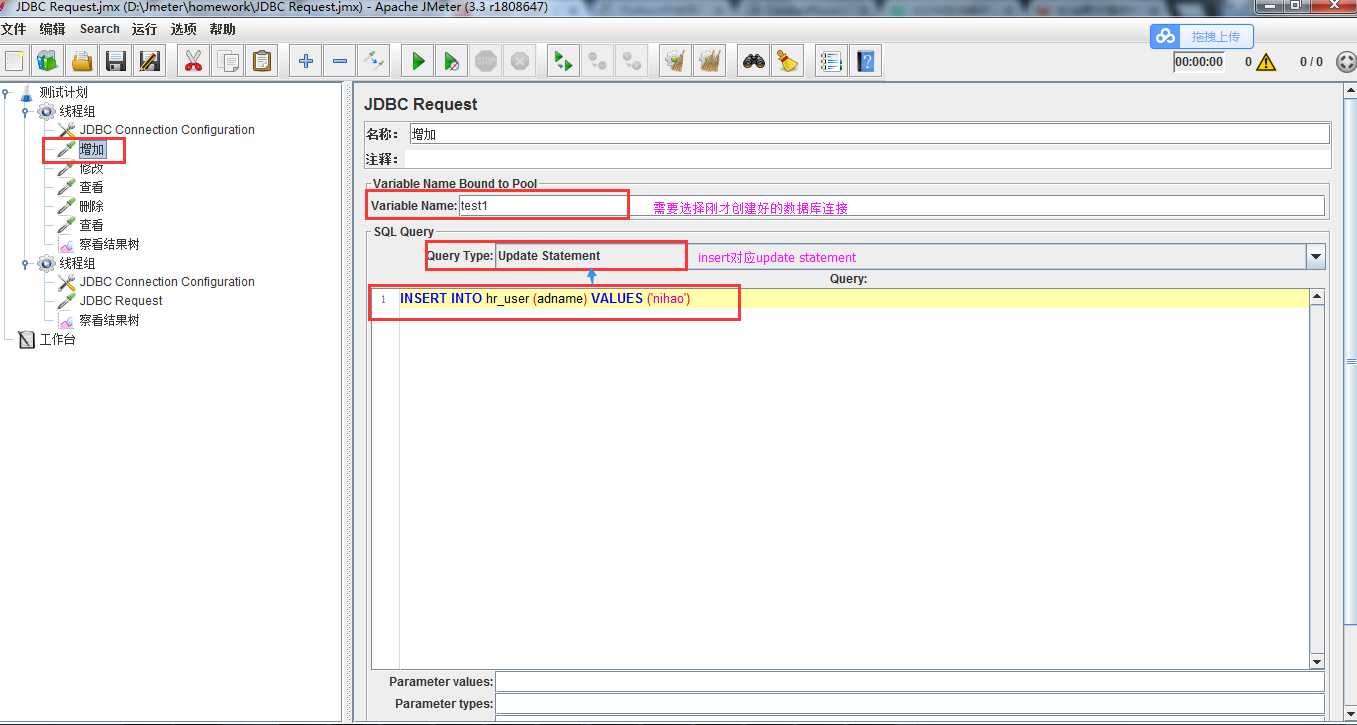Click the Open folder toolbar icon
This screenshot has height=725, width=1357.
81,61
